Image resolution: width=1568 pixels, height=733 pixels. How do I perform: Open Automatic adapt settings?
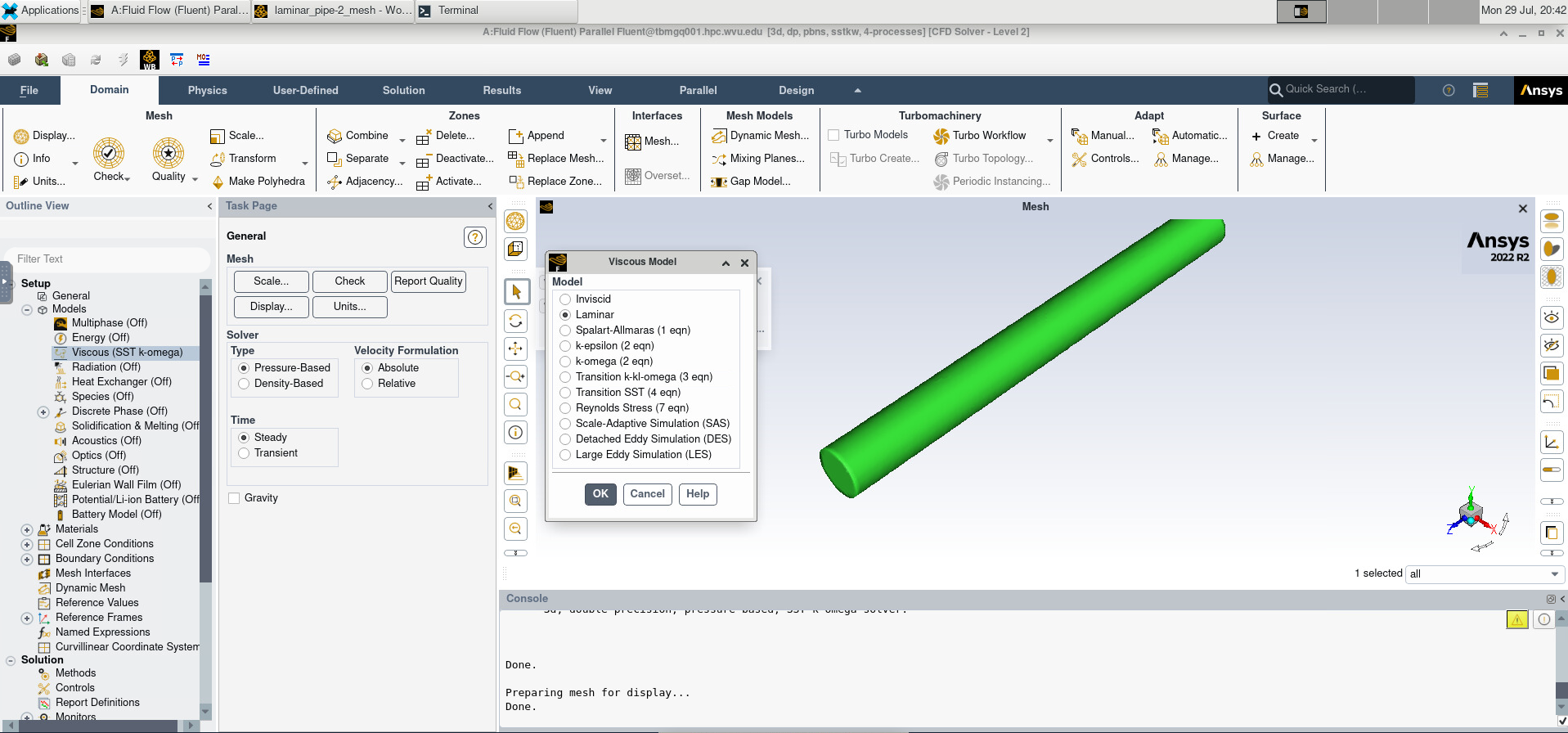click(x=1190, y=136)
